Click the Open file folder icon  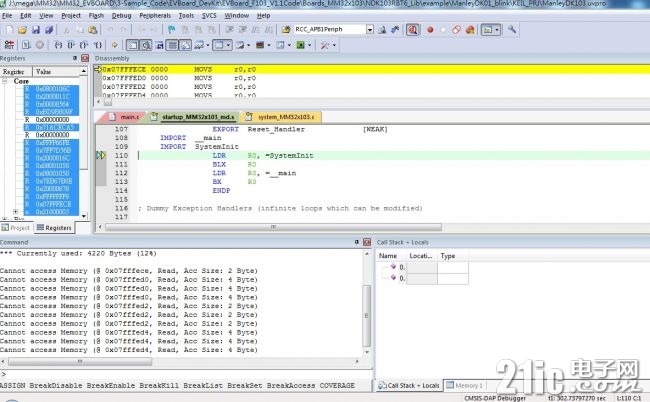(x=22, y=30)
